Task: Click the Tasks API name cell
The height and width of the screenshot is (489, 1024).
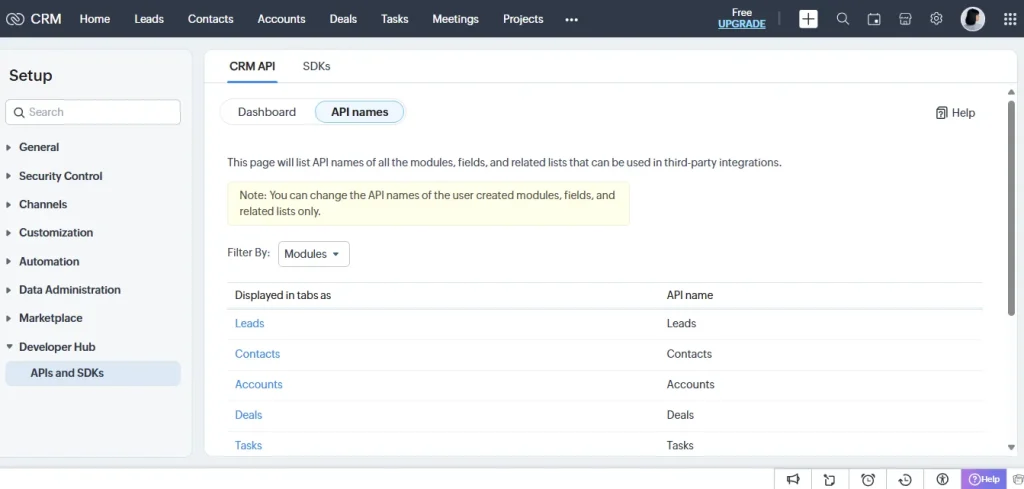Action: [680, 445]
